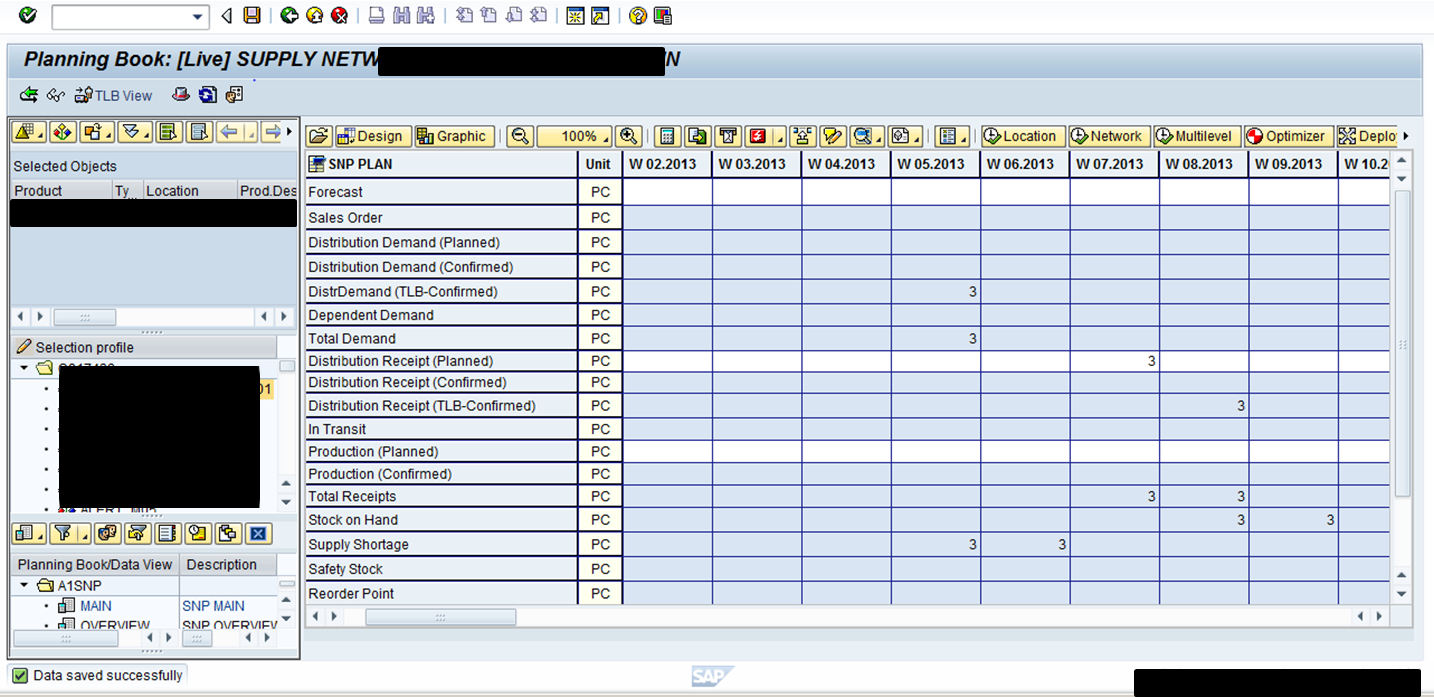This screenshot has height=697, width=1434.
Task: Select the Forecast row label
Action: tap(441, 192)
